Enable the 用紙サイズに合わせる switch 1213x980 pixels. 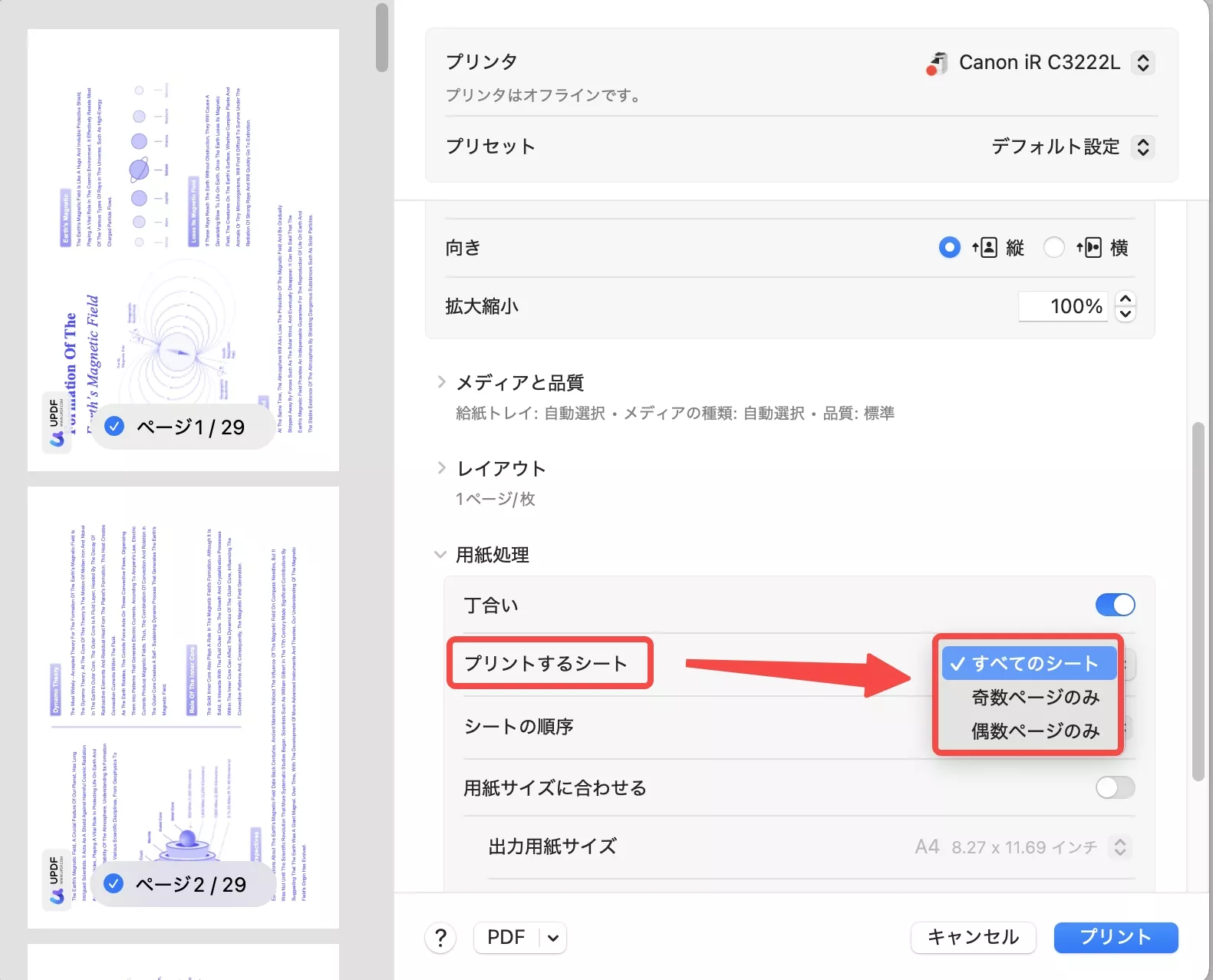(1115, 787)
